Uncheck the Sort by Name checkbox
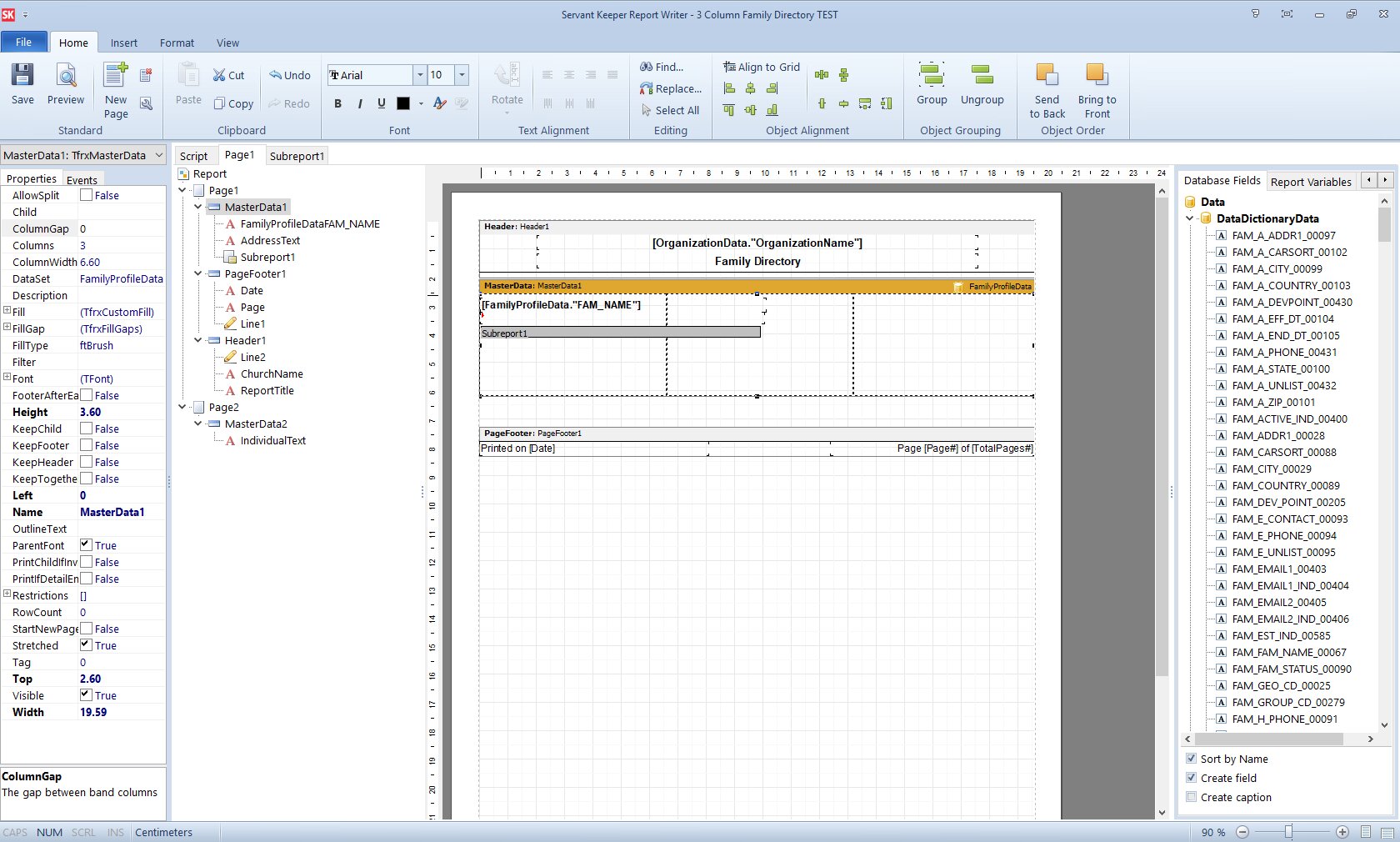Image resolution: width=1400 pixels, height=842 pixels. (1191, 759)
